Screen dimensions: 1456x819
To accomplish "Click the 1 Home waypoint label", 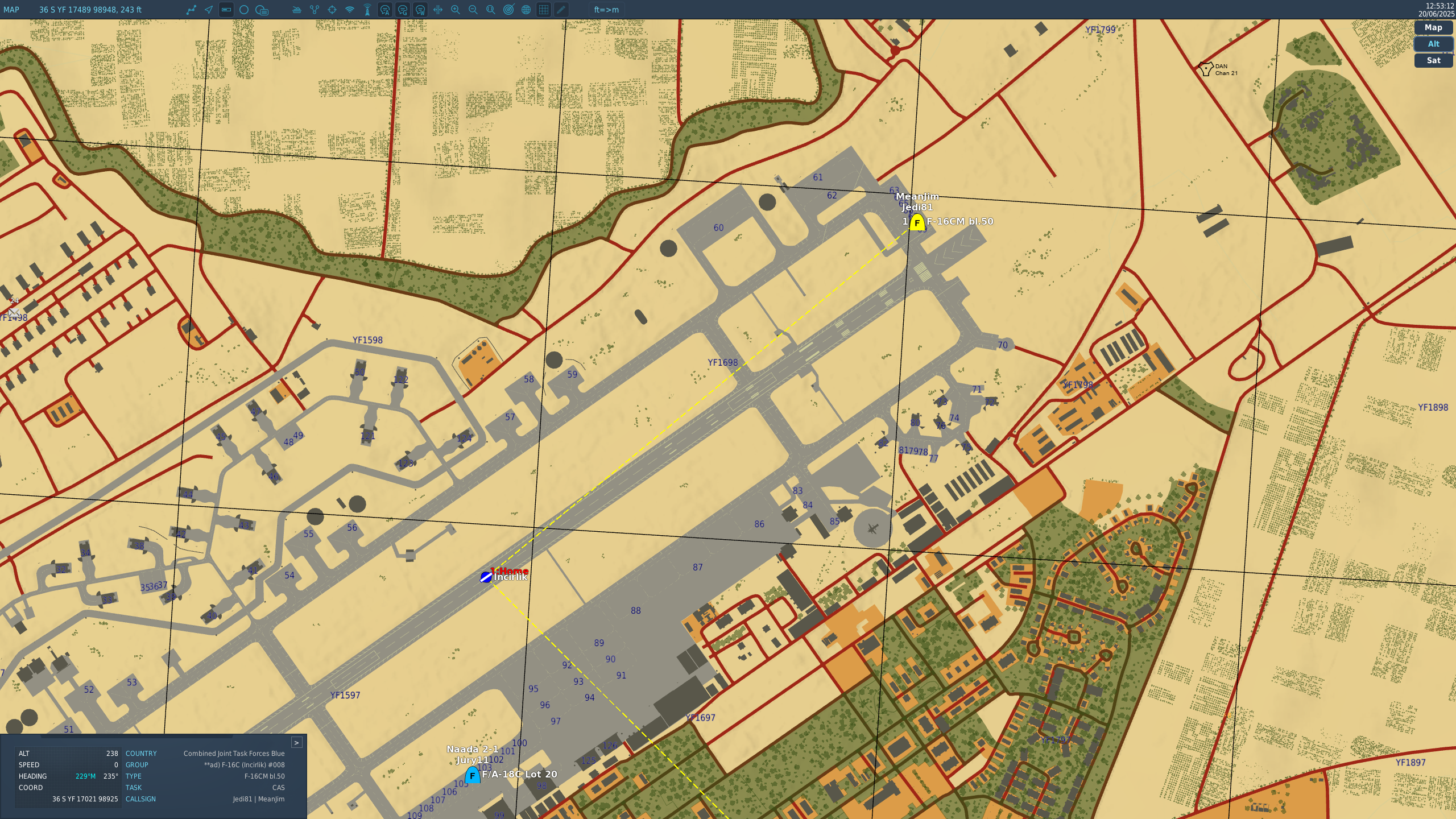I will click(x=510, y=570).
